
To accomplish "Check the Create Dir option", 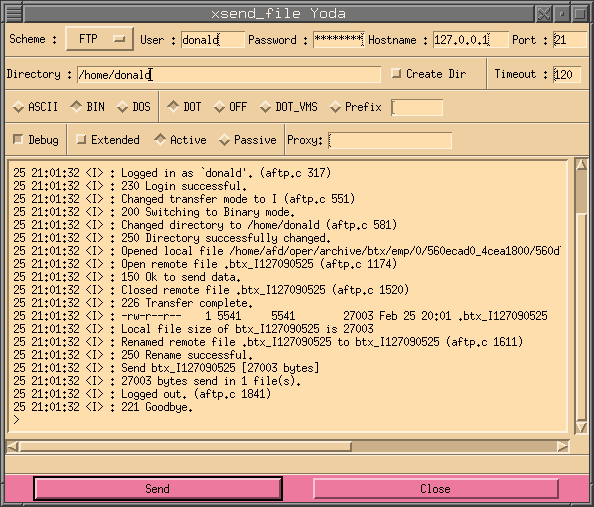I will pos(428,74).
